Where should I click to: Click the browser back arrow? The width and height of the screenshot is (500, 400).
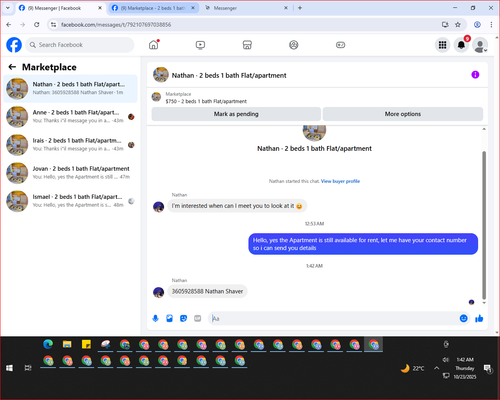coord(9,25)
